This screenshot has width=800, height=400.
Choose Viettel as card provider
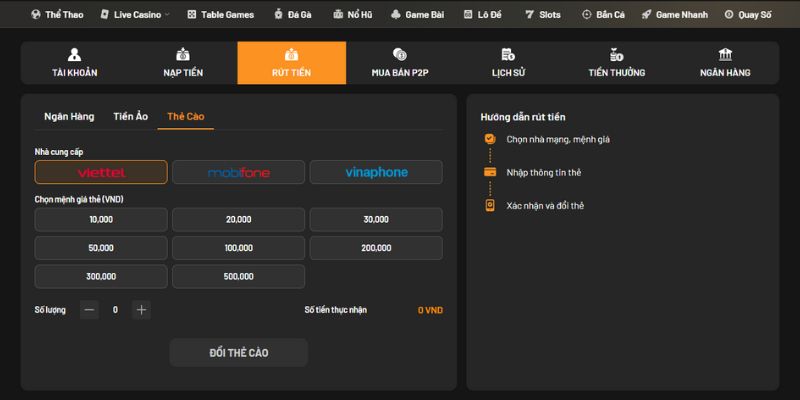tap(101, 172)
